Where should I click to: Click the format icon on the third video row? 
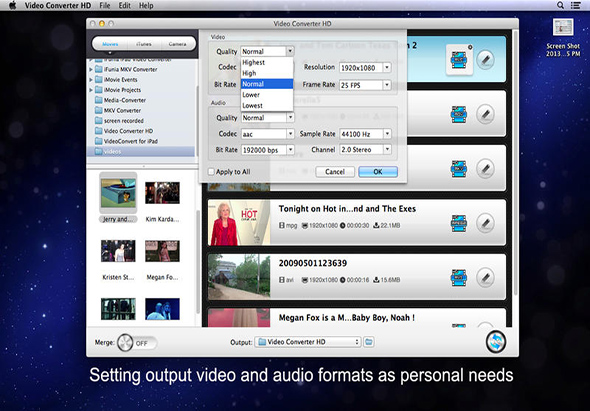point(459,169)
